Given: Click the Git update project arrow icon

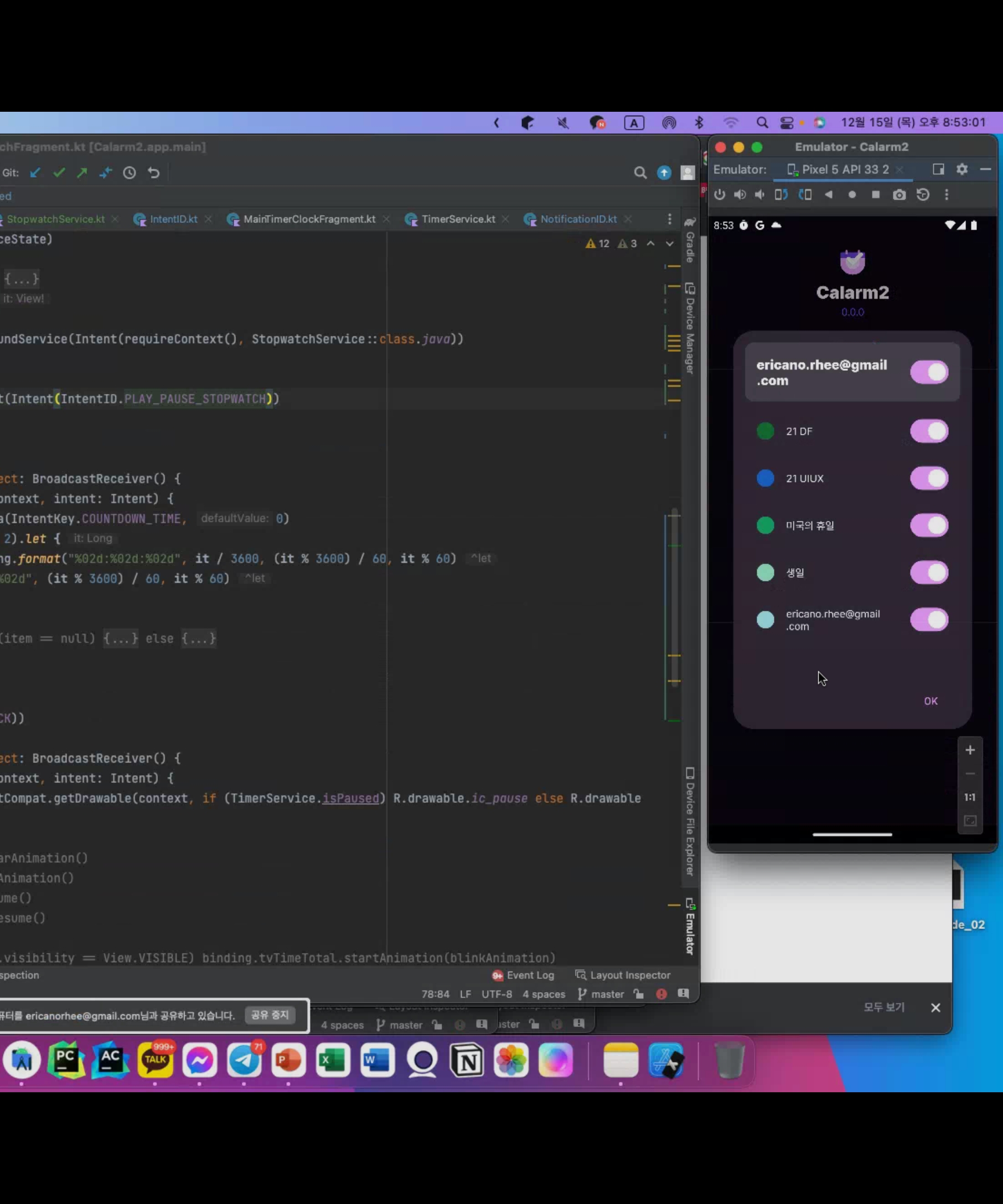Looking at the screenshot, I should click(x=35, y=173).
